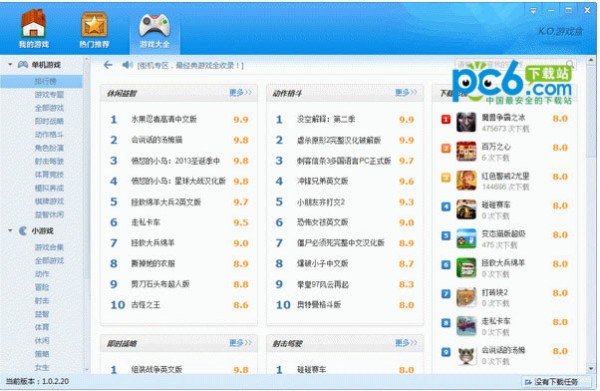Screen dimensions: 600x391
Task: Click the main content scrollbar down arrow
Action: coord(592,368)
